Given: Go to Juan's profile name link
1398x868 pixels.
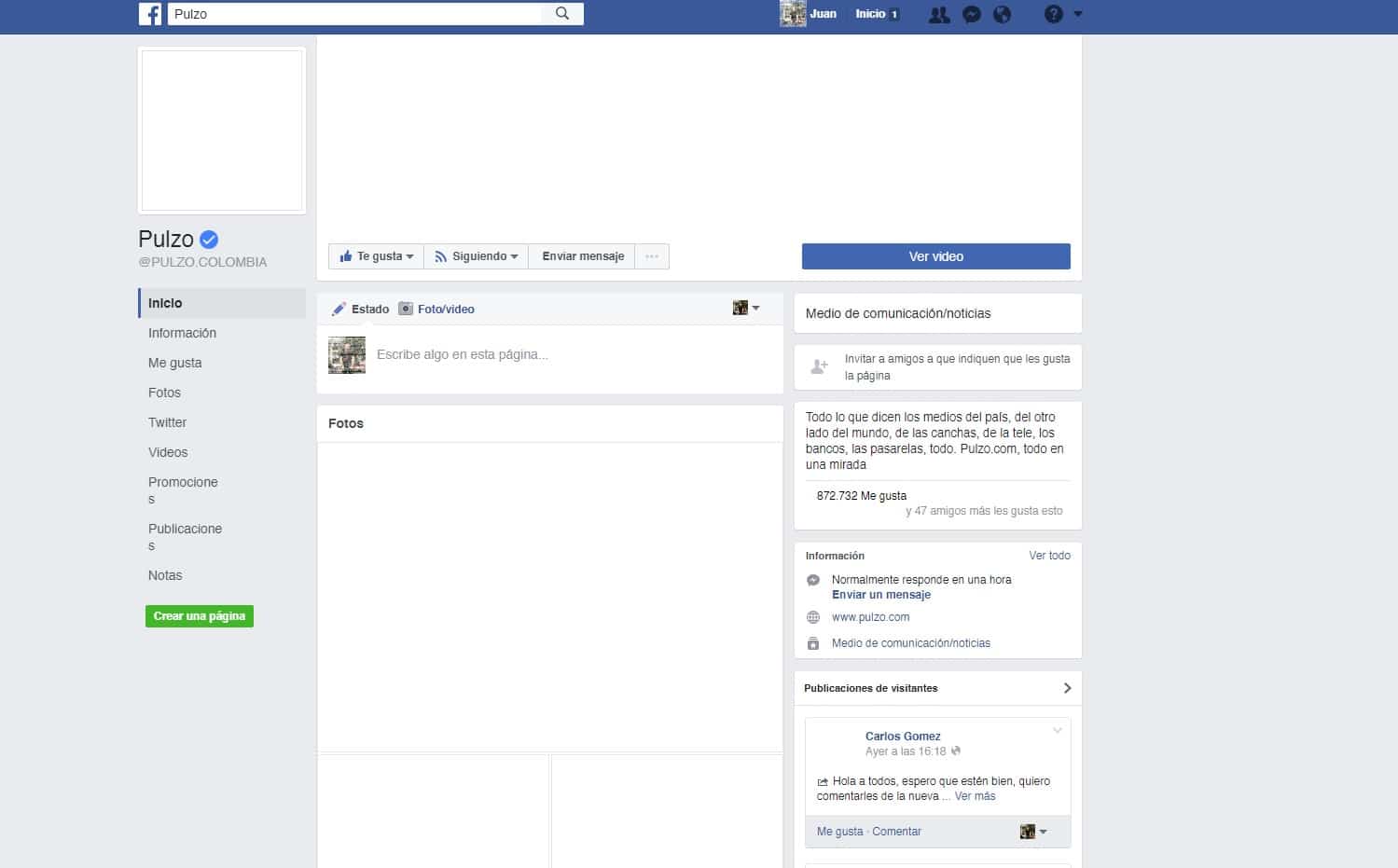Looking at the screenshot, I should (x=823, y=14).
